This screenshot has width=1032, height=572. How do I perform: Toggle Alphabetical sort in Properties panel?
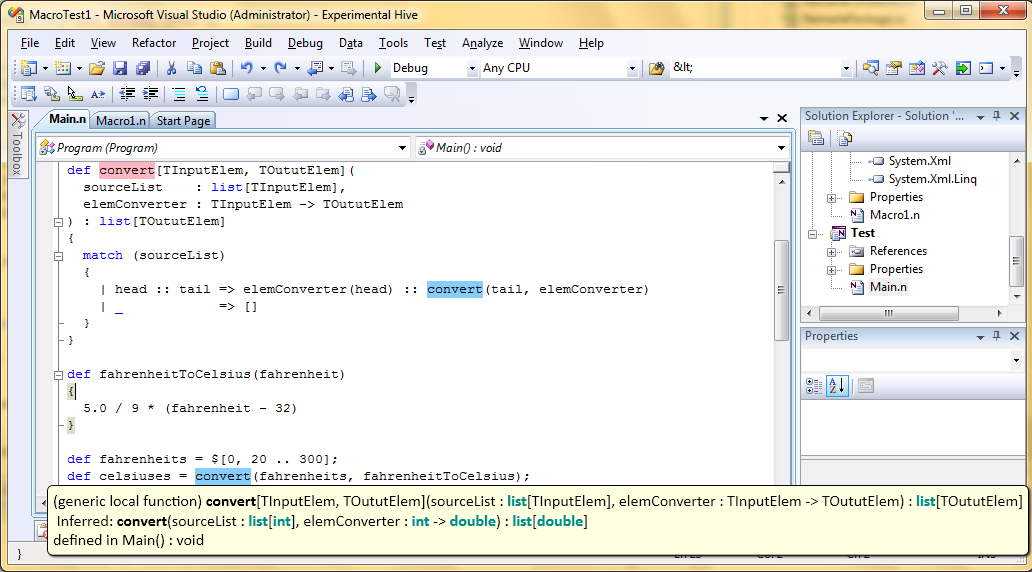[837, 386]
